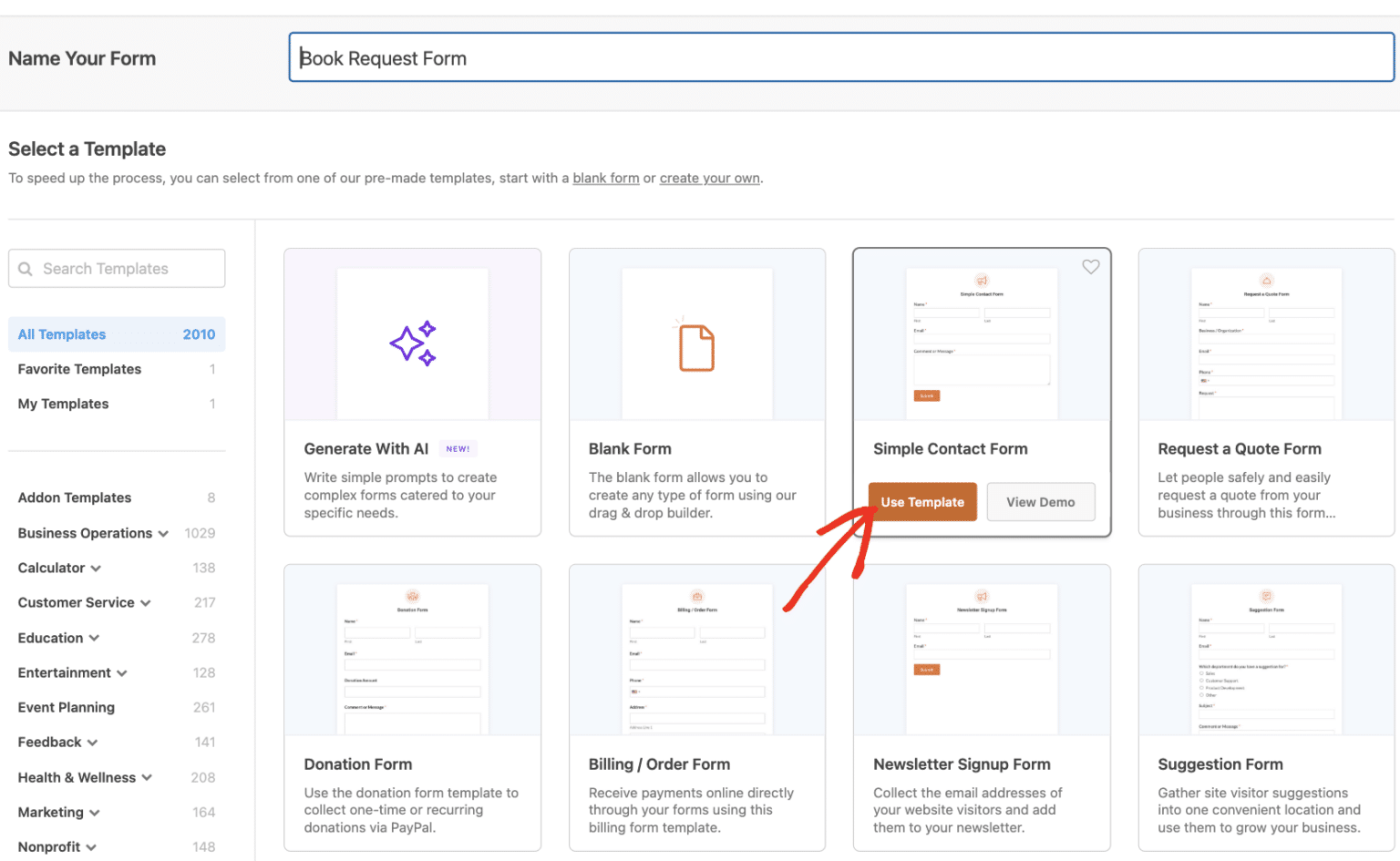Click the Newsletter Signup Form preview image
The width and height of the screenshot is (1400, 861).
tap(981, 651)
